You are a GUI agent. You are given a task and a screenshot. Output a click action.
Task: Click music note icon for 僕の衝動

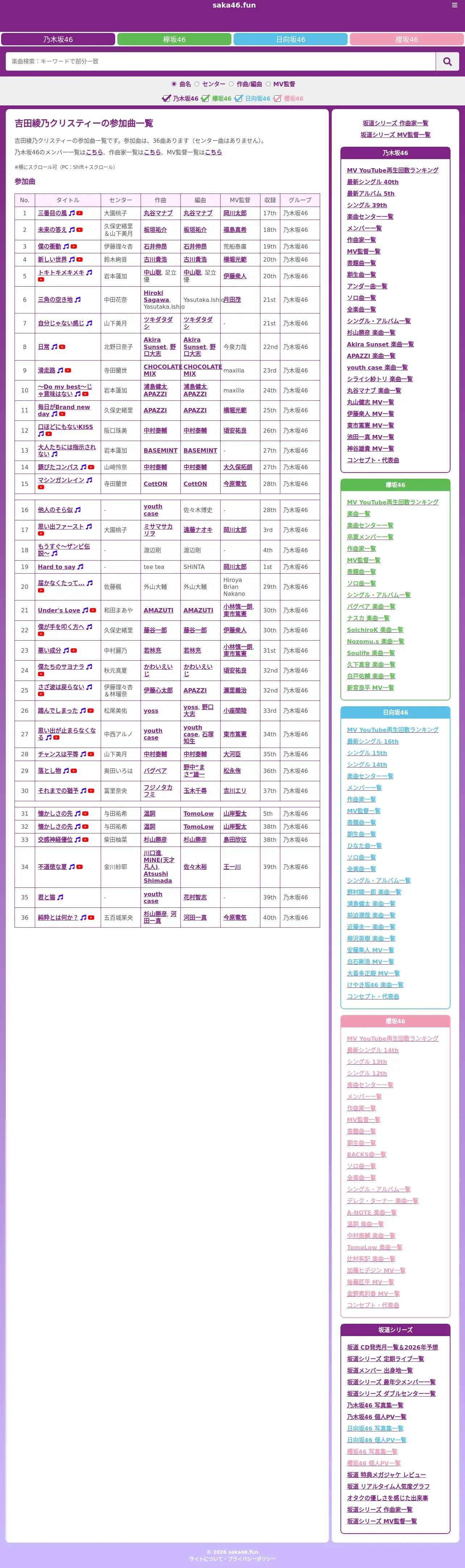pos(66,246)
